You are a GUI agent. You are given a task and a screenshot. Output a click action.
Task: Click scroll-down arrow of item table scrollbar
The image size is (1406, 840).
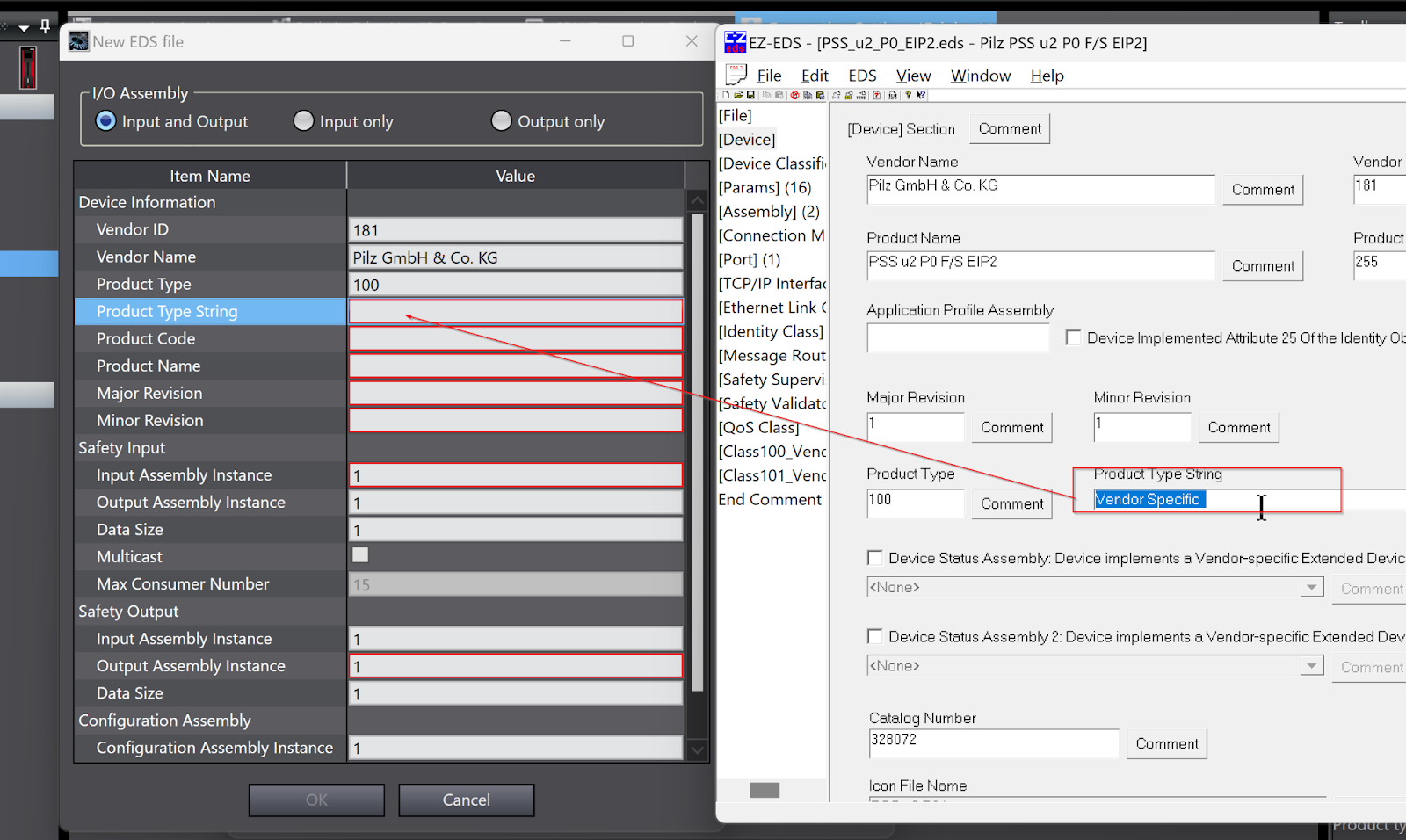tap(698, 749)
